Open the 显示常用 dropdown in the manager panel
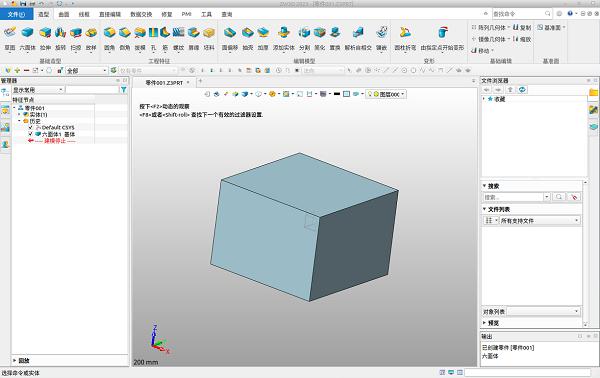This screenshot has height=378, width=600. point(38,90)
